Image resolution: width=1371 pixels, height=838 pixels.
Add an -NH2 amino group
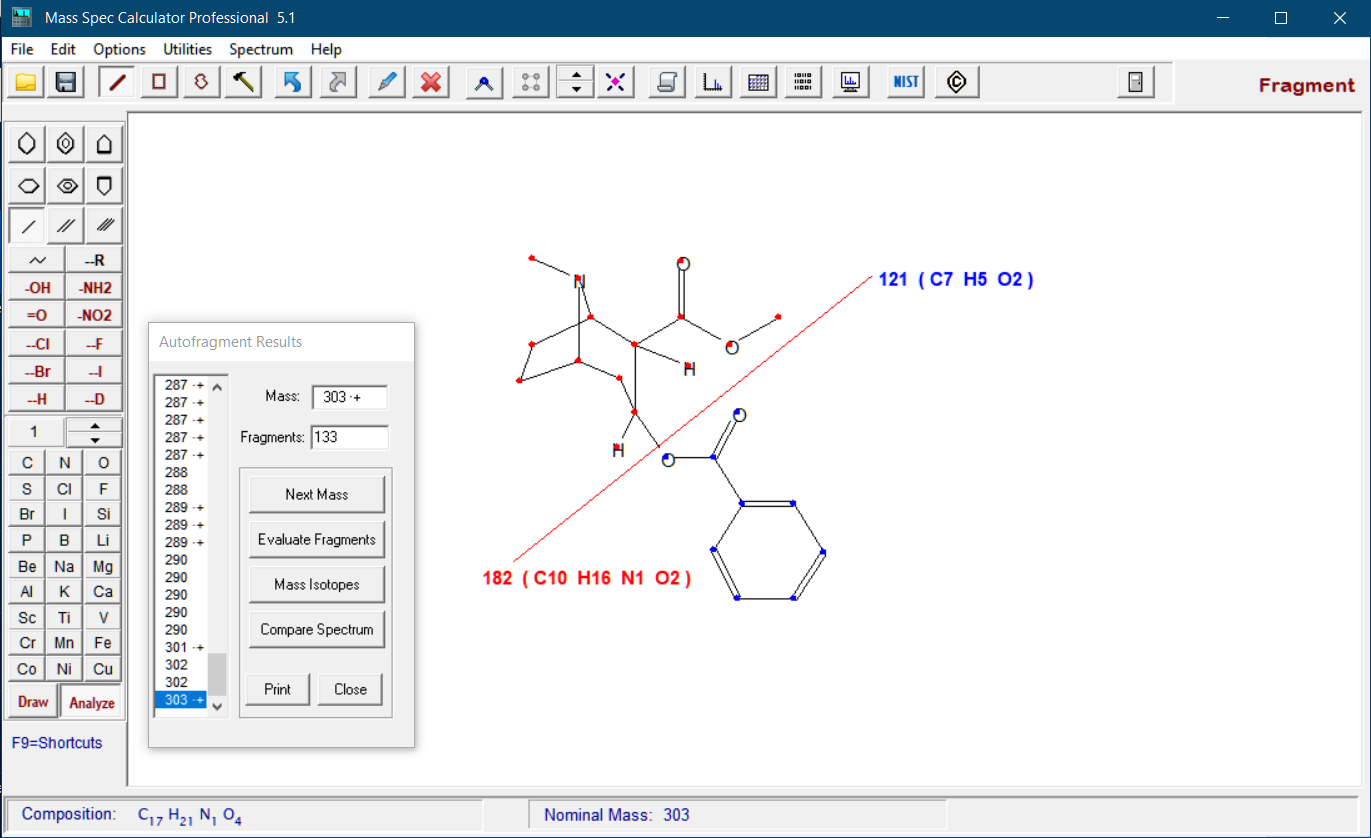coord(94,288)
